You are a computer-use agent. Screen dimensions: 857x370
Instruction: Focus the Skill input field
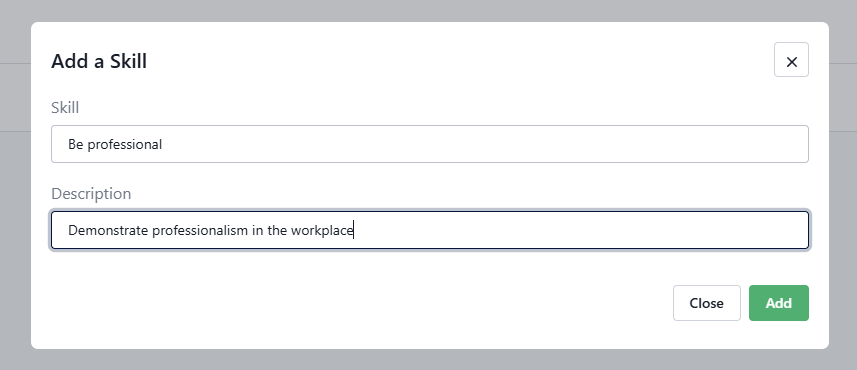click(430, 144)
